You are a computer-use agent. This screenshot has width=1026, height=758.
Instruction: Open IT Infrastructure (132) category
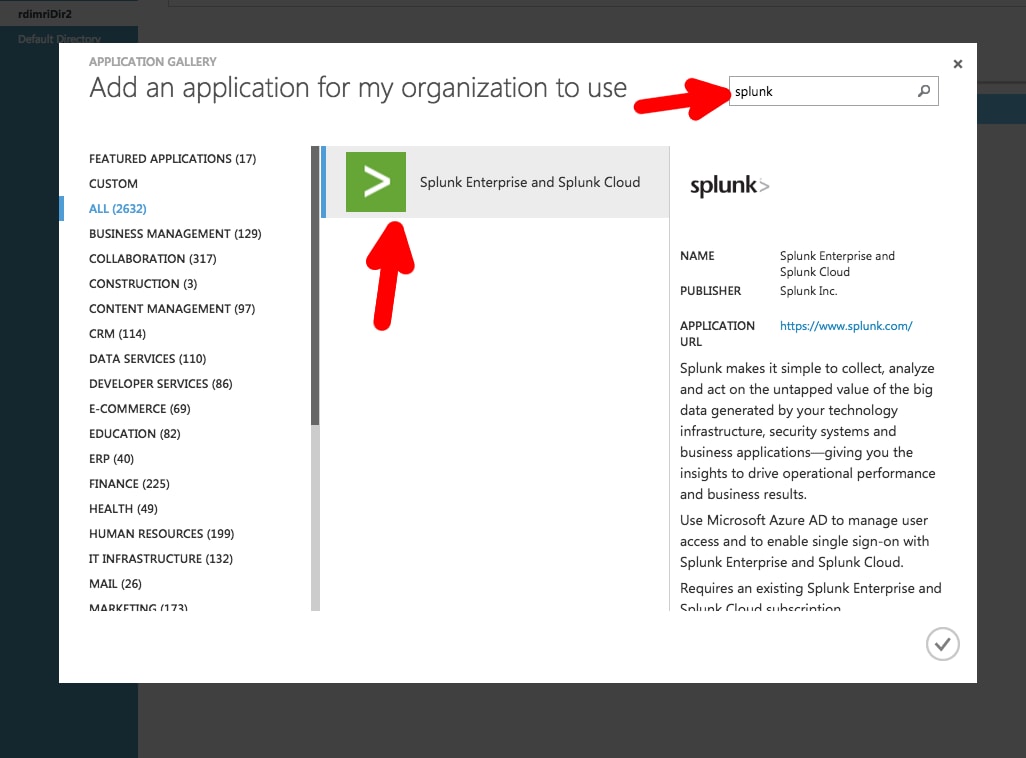pyautogui.click(x=160, y=558)
